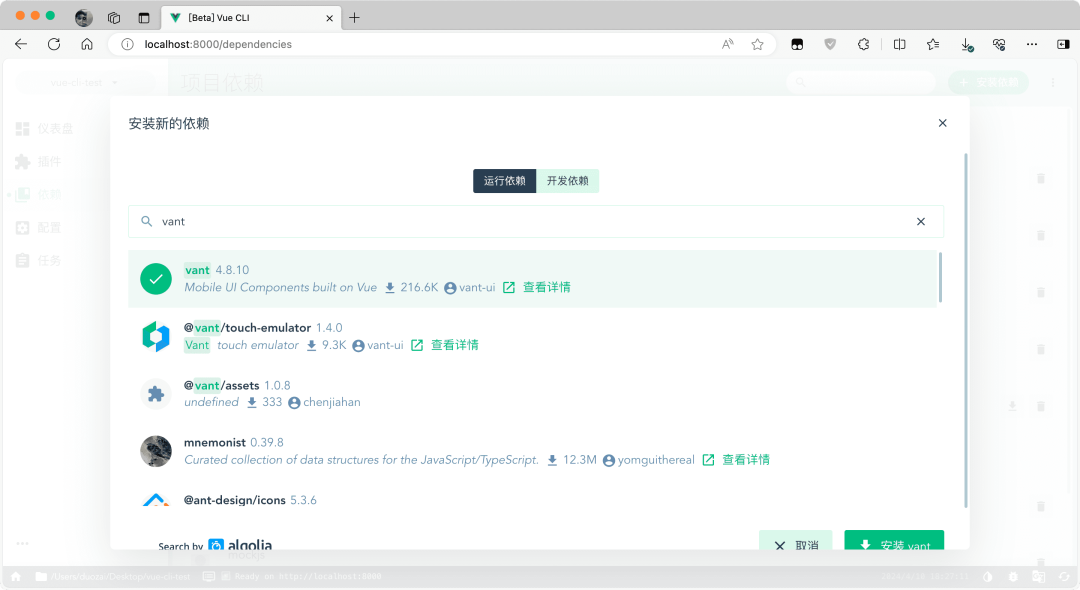Click the vant search input field
The height and width of the screenshot is (590, 1080).
click(x=536, y=222)
